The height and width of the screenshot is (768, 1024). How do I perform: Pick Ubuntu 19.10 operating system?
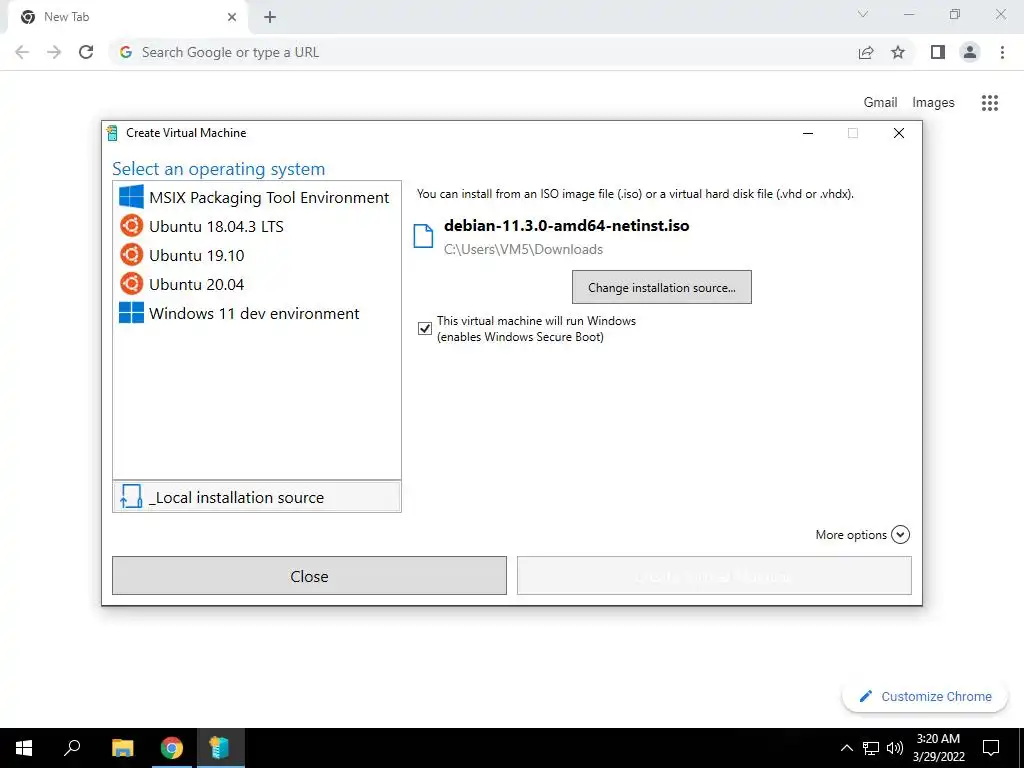(257, 255)
